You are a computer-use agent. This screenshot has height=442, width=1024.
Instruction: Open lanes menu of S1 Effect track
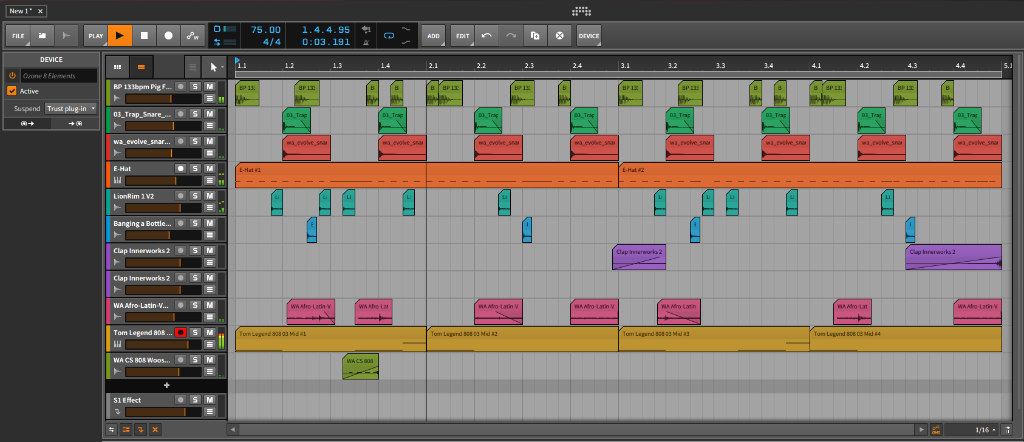210,412
